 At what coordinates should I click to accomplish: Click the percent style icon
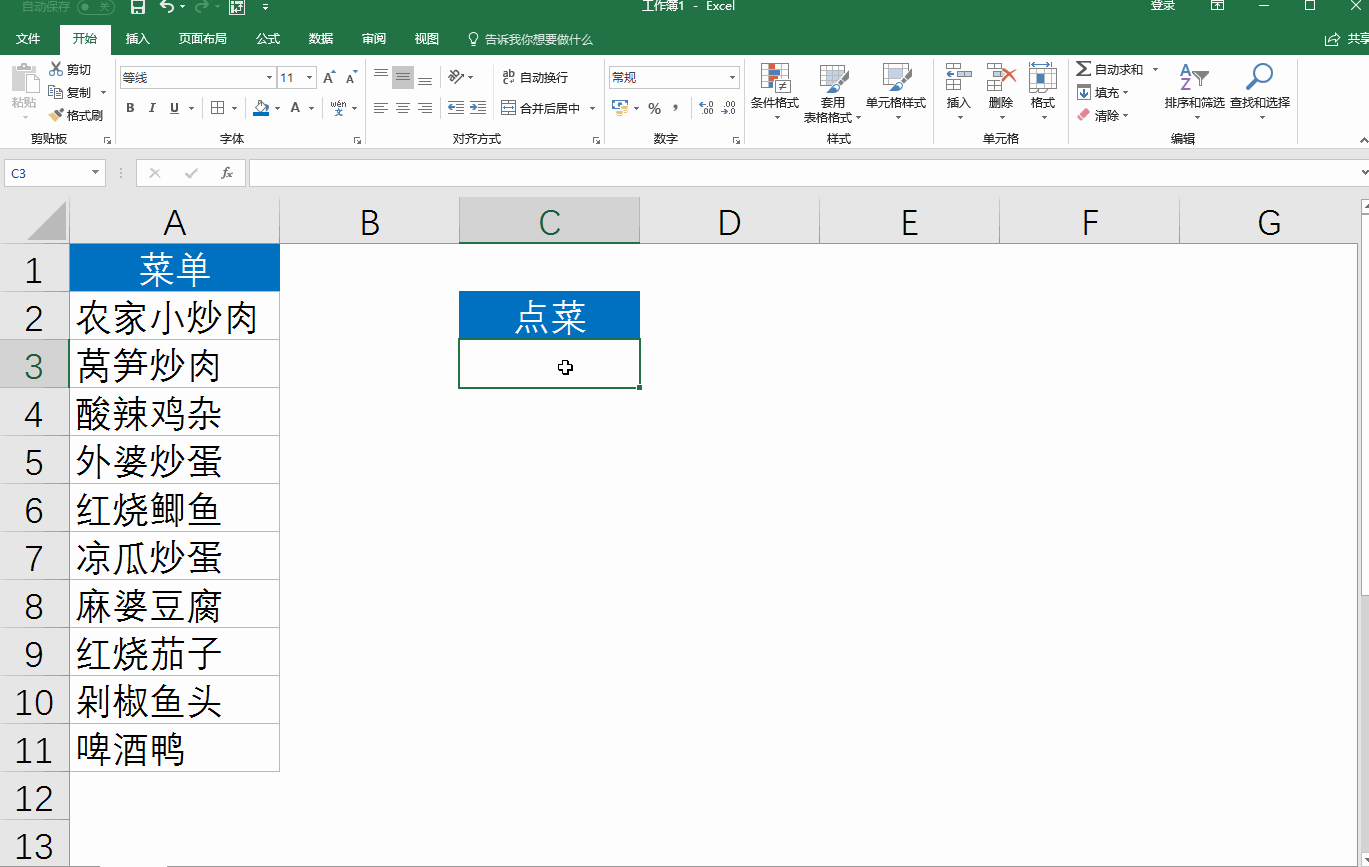pyautogui.click(x=654, y=108)
